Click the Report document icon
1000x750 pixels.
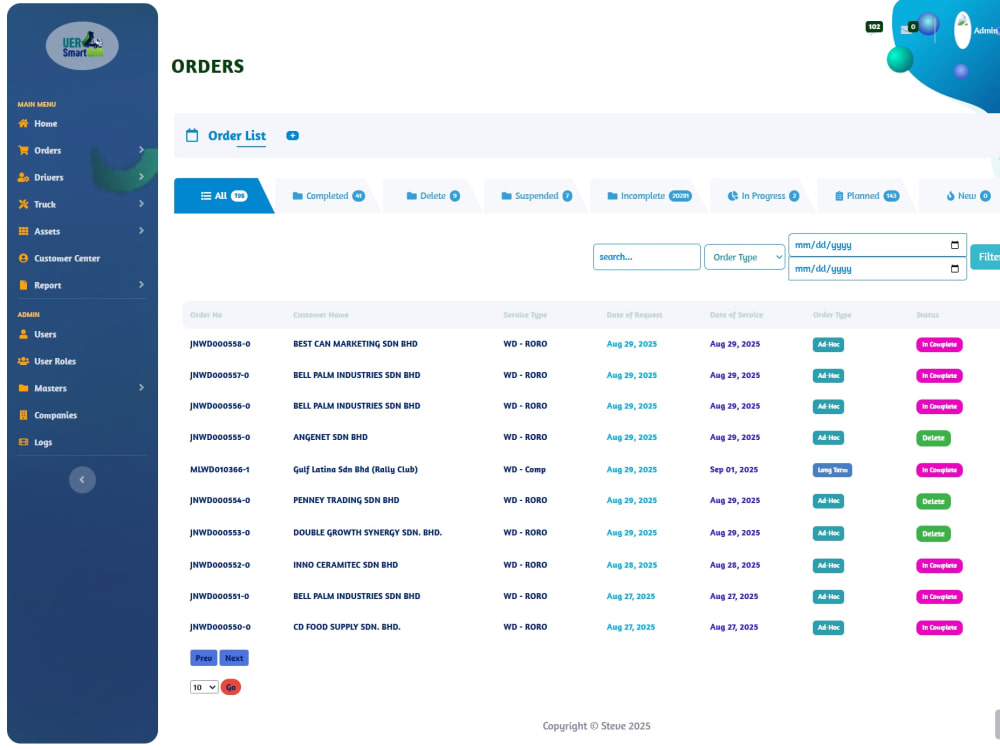coord(24,285)
